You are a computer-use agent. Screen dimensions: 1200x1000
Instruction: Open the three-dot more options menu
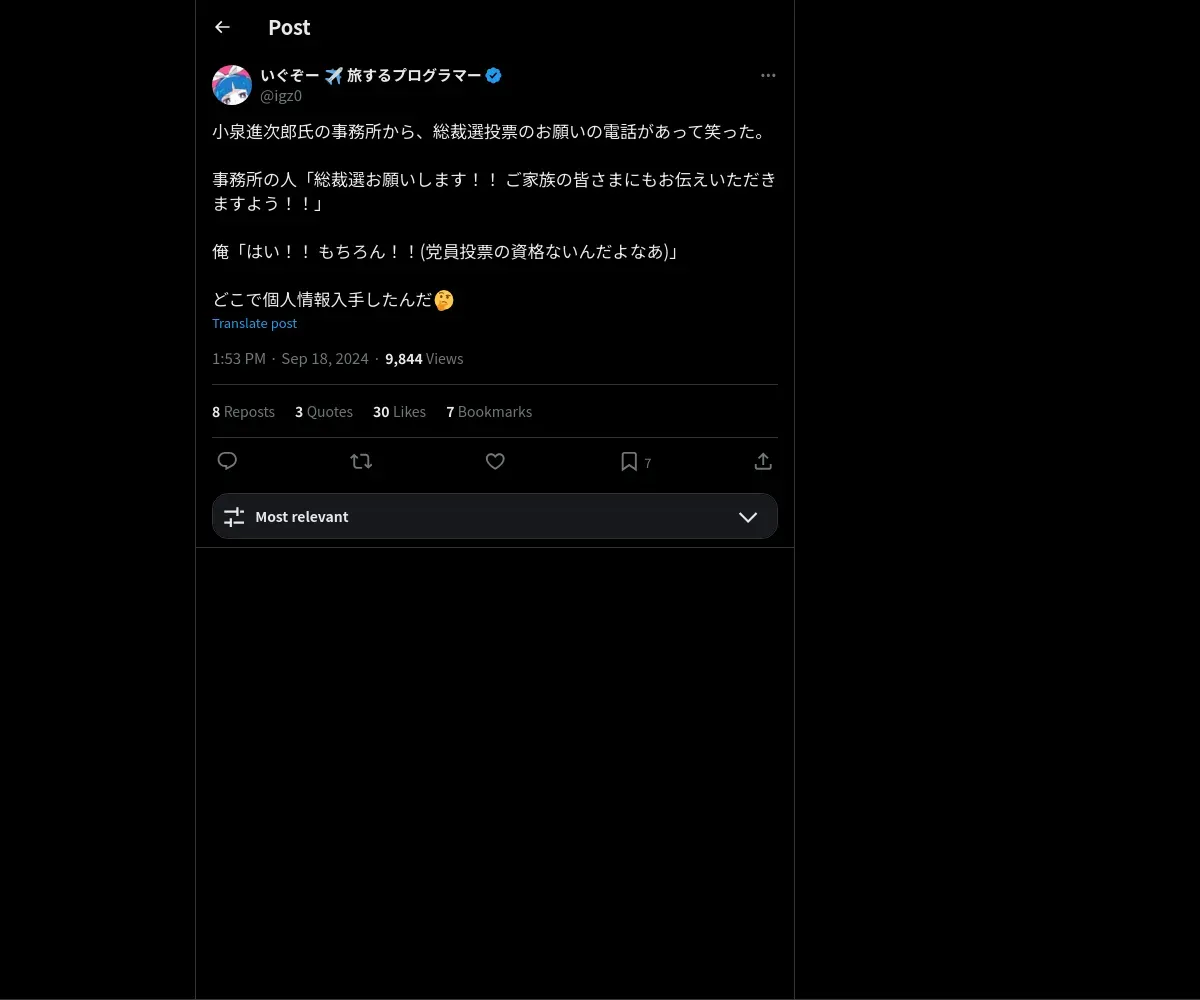[768, 75]
